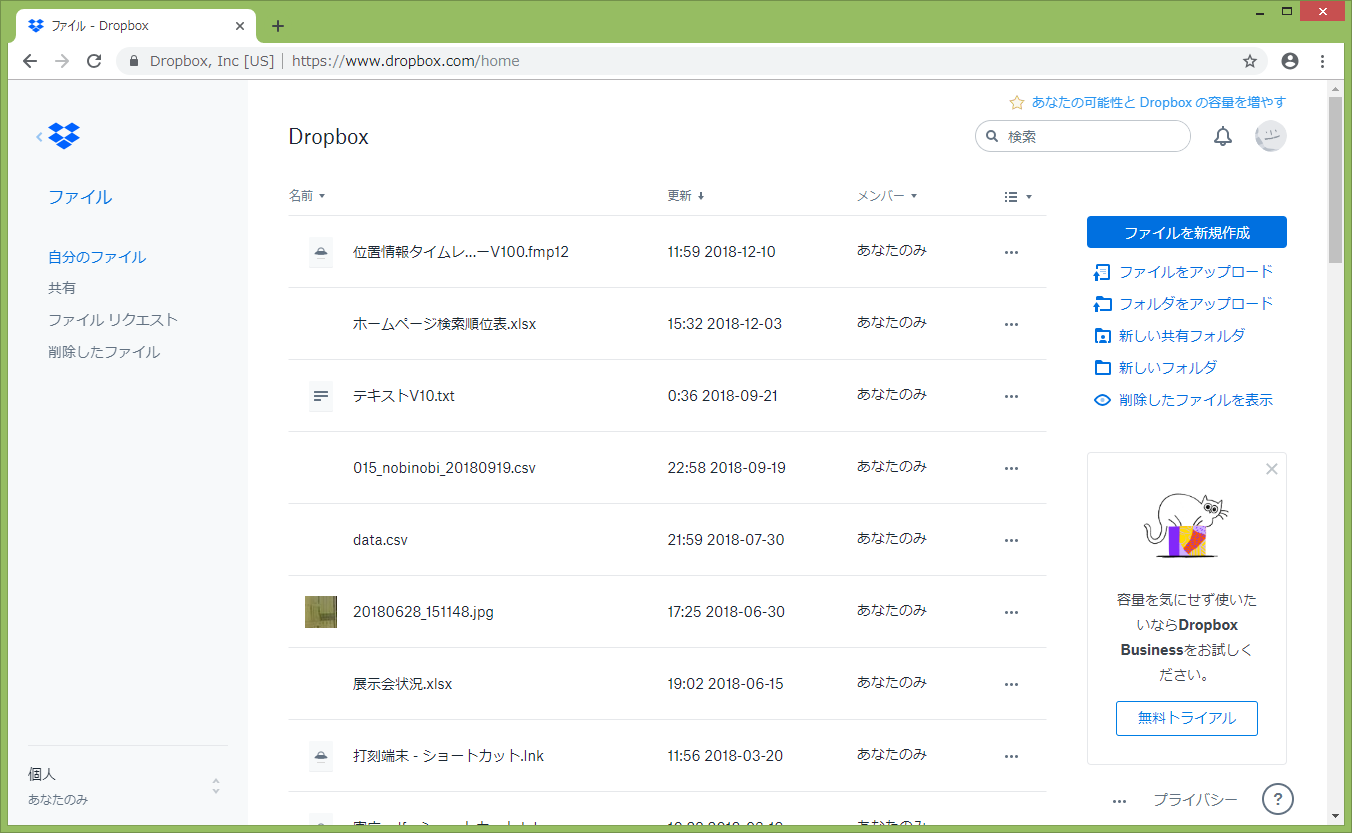
Task: Start the 無料トライアル
Action: (1187, 718)
